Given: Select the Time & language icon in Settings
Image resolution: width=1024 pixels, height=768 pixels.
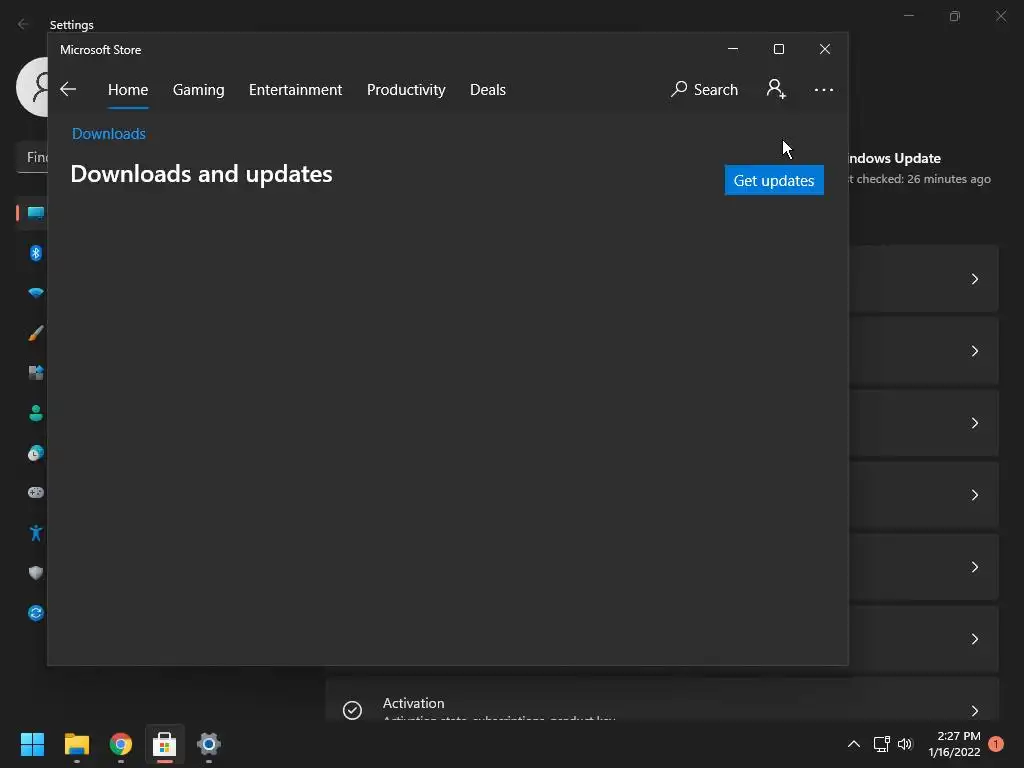Looking at the screenshot, I should [x=35, y=453].
